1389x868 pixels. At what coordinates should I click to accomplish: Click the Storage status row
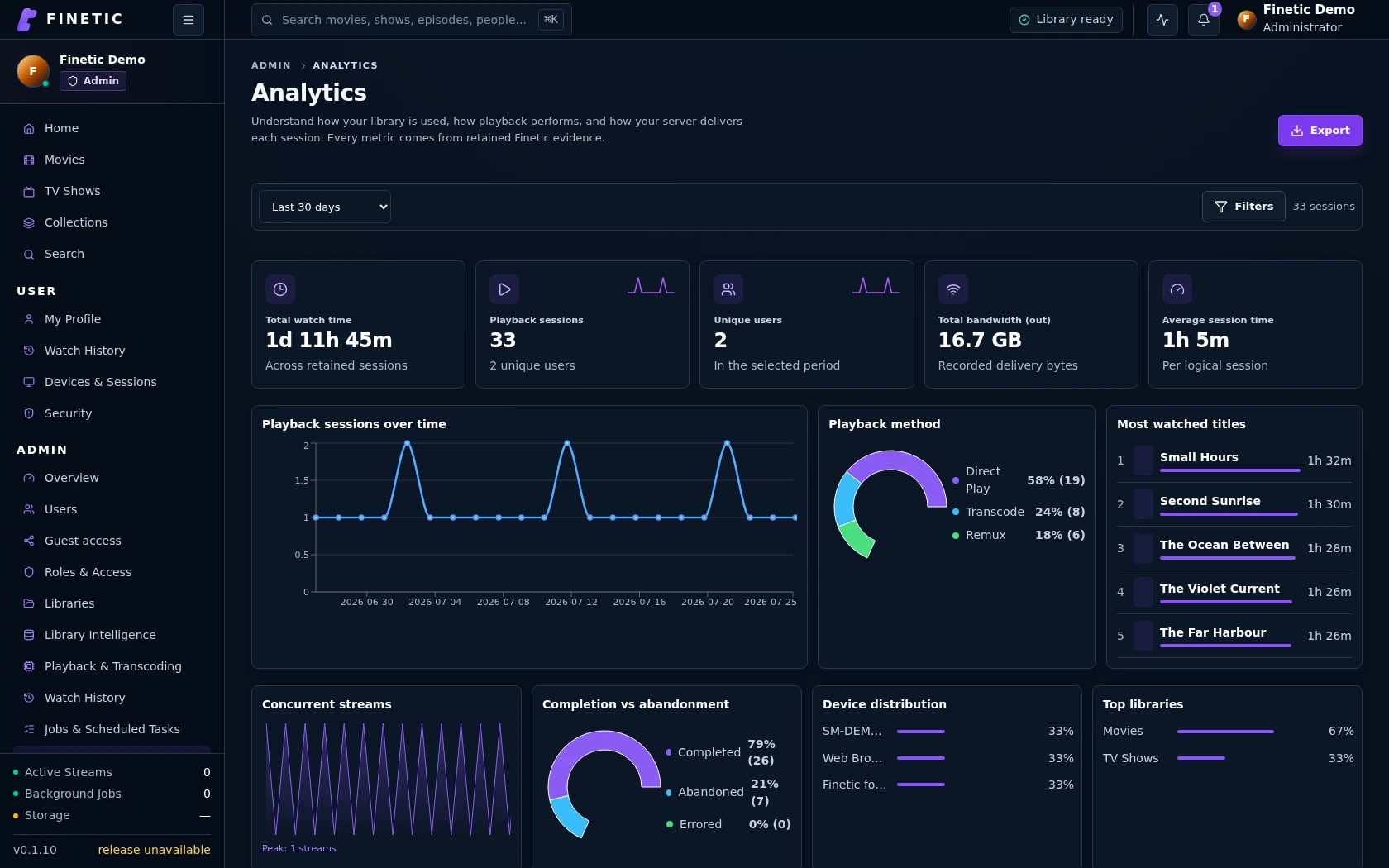[112, 815]
